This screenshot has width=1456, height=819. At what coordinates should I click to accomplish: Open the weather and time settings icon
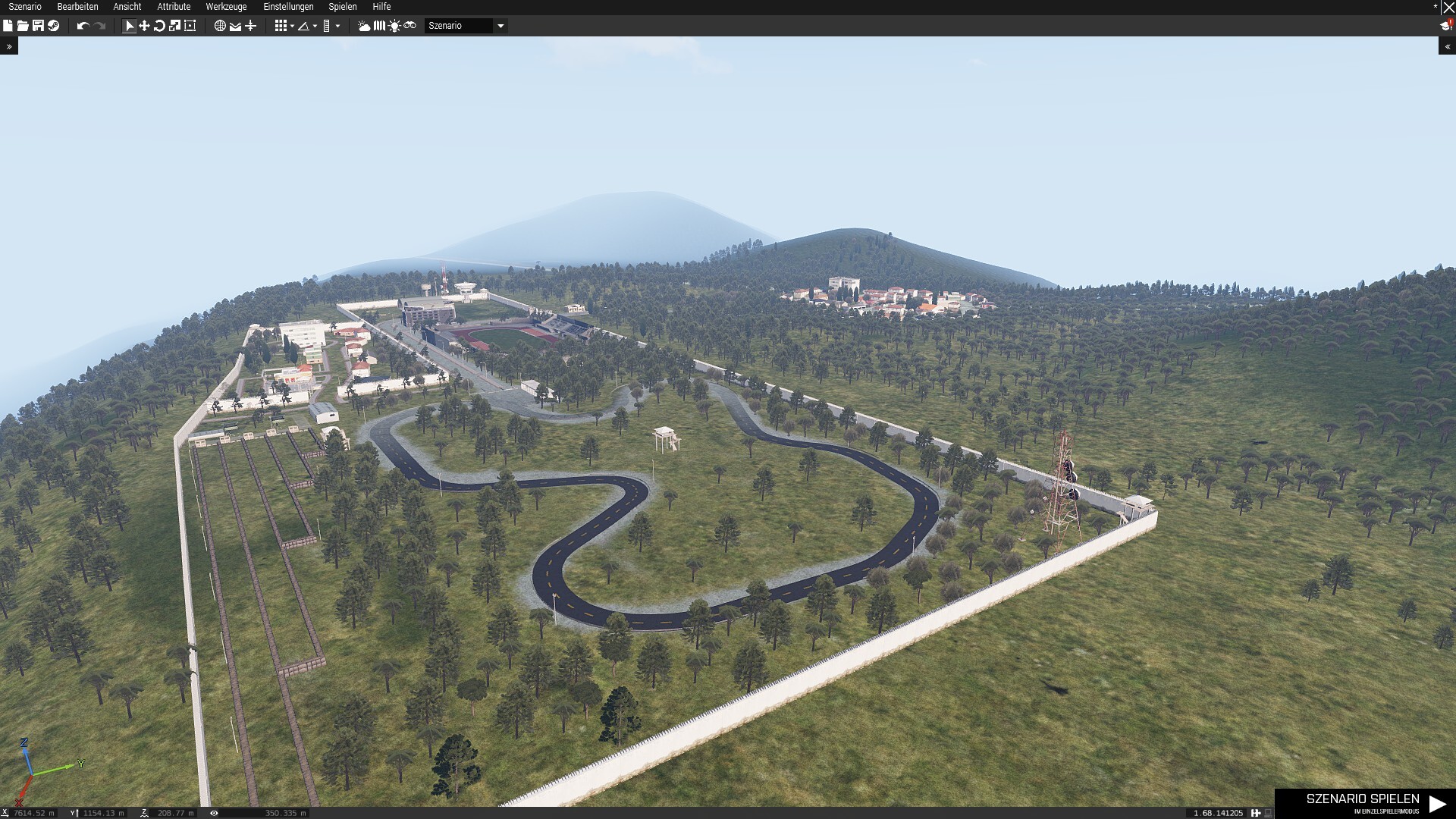click(x=364, y=26)
